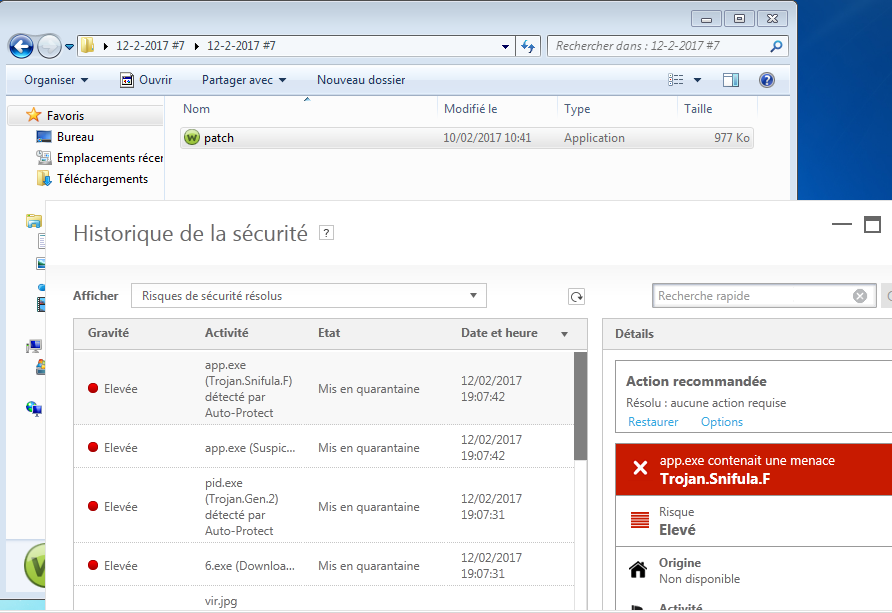Clear the Recherche rapide field with X icon
This screenshot has height=613, width=892.
(860, 296)
